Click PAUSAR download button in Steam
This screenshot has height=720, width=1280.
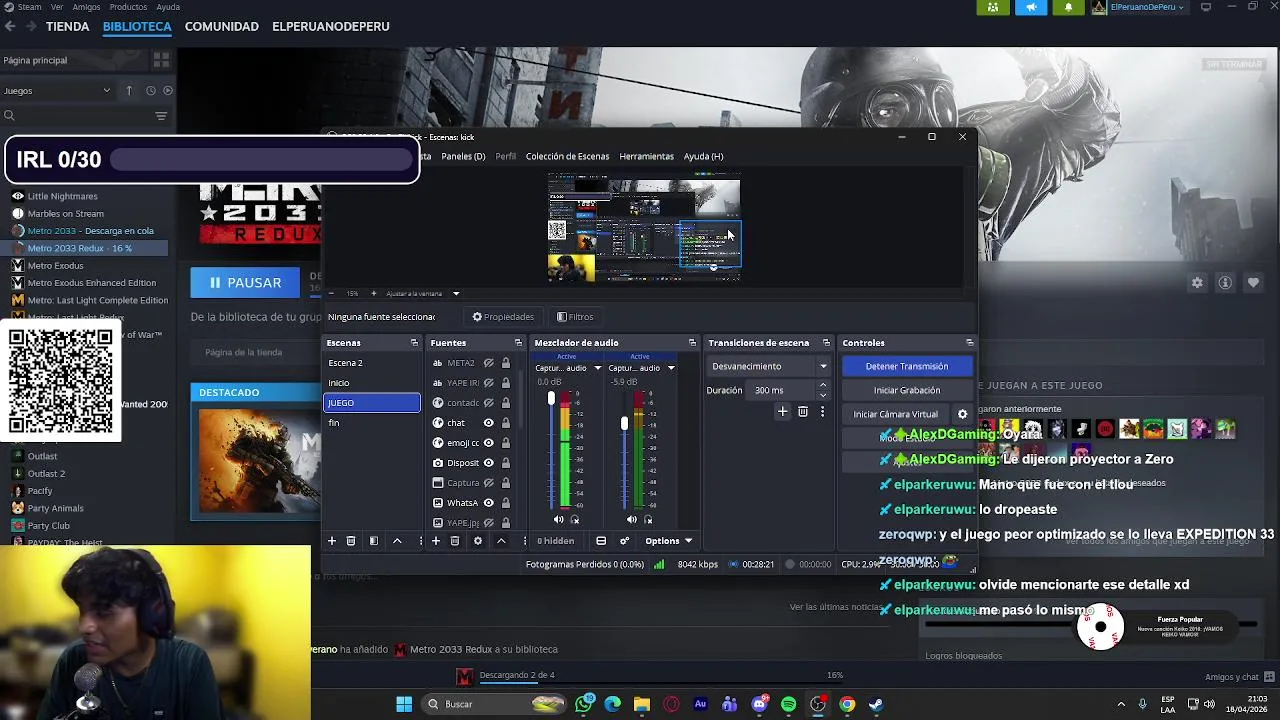coord(245,283)
